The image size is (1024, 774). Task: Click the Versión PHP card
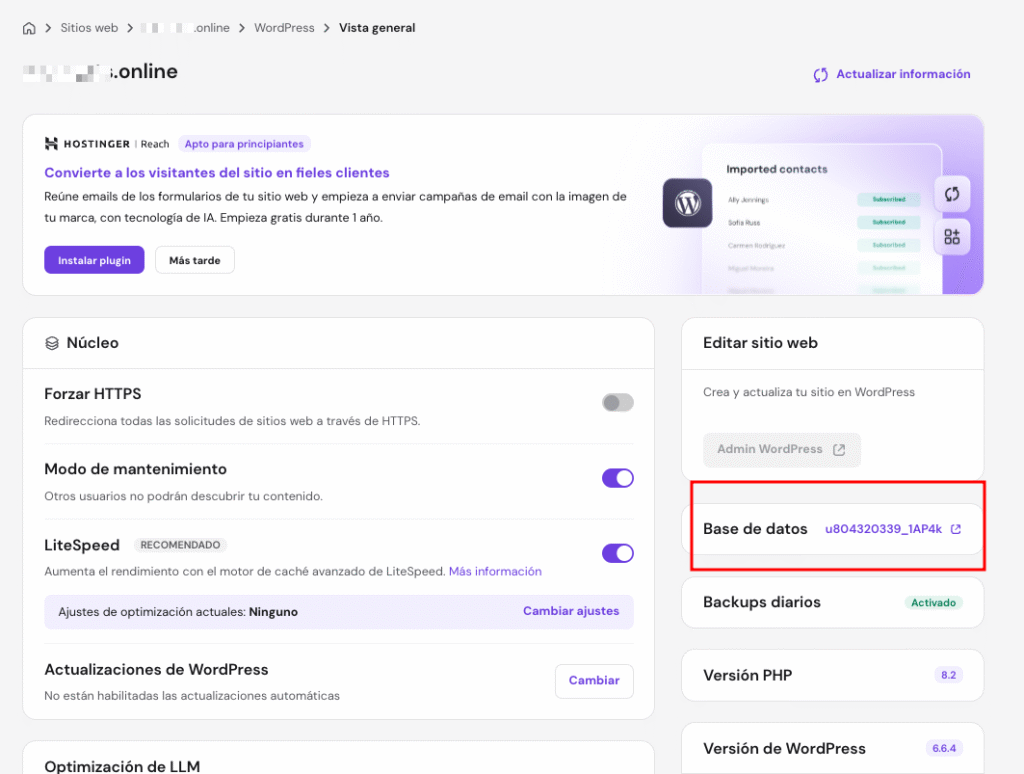click(x=833, y=675)
